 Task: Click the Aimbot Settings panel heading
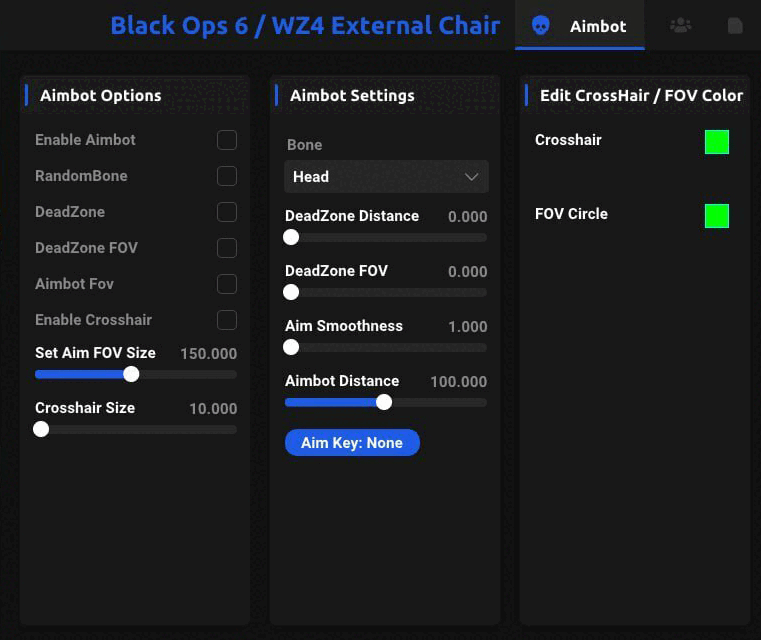352,95
